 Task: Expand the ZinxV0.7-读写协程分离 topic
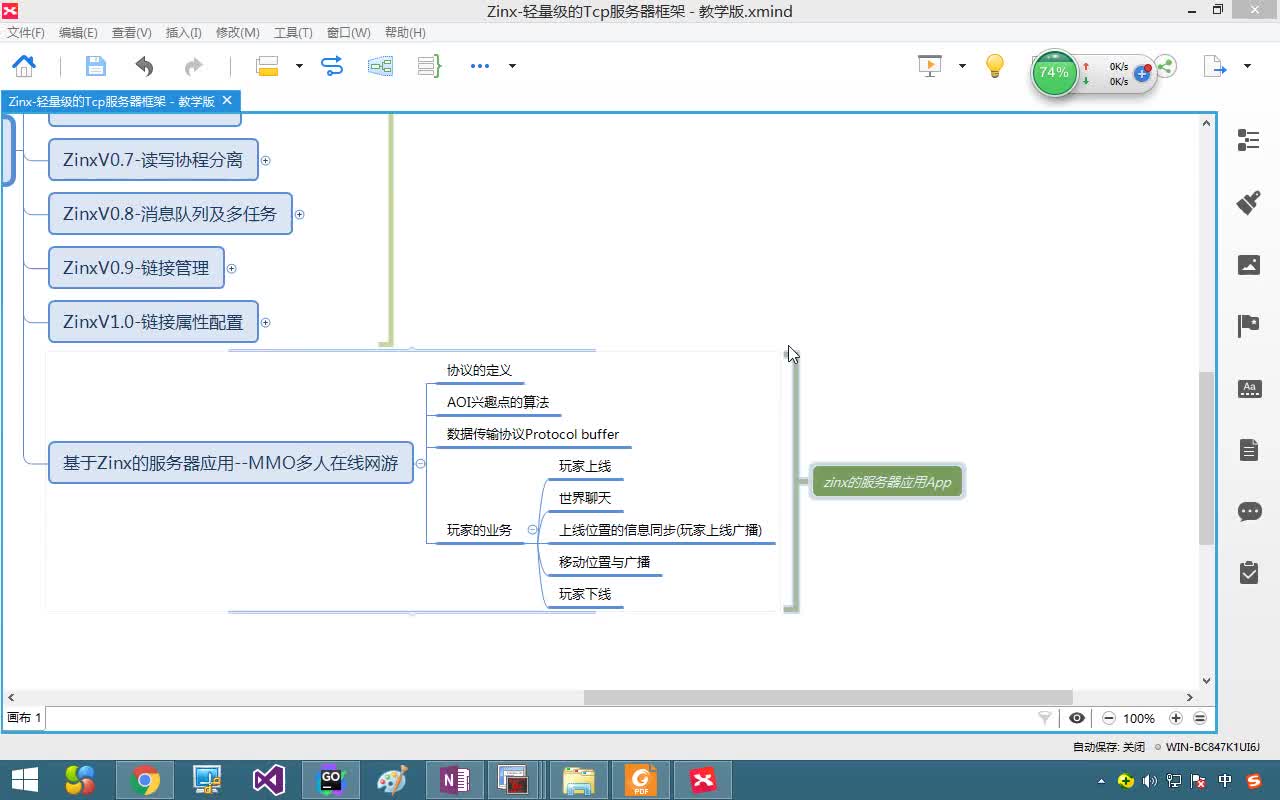[265, 160]
